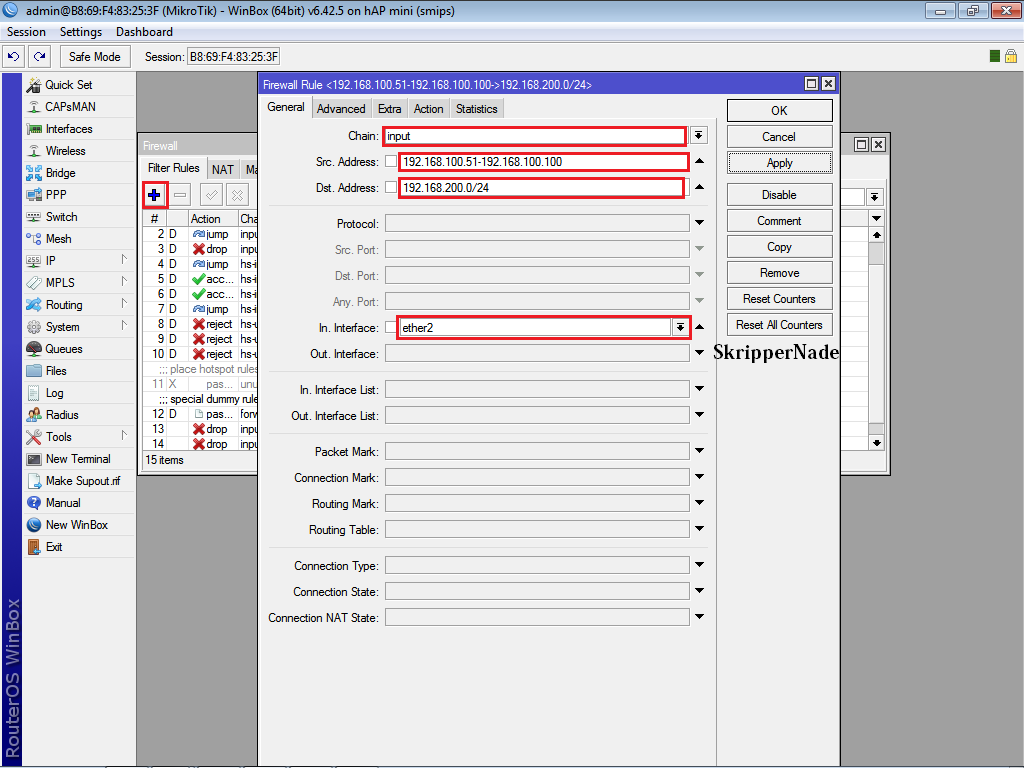Image resolution: width=1024 pixels, height=768 pixels.
Task: Click the Reset Counters button
Action: pyautogui.click(x=779, y=298)
